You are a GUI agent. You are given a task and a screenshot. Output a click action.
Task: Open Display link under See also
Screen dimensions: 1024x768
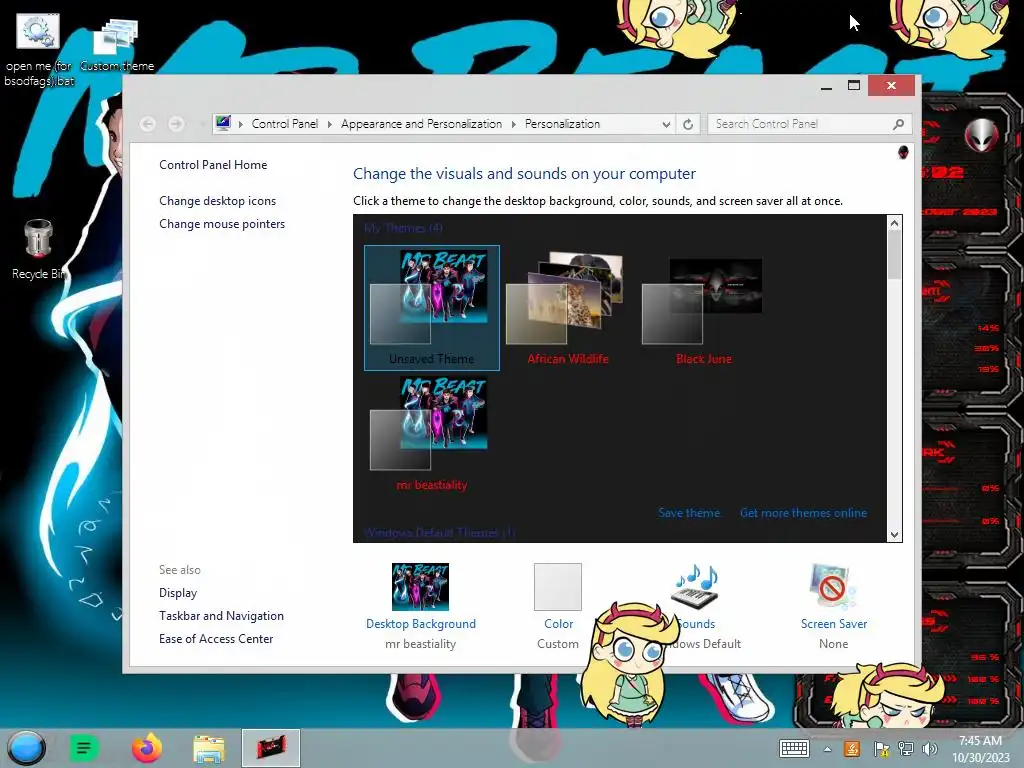(178, 592)
